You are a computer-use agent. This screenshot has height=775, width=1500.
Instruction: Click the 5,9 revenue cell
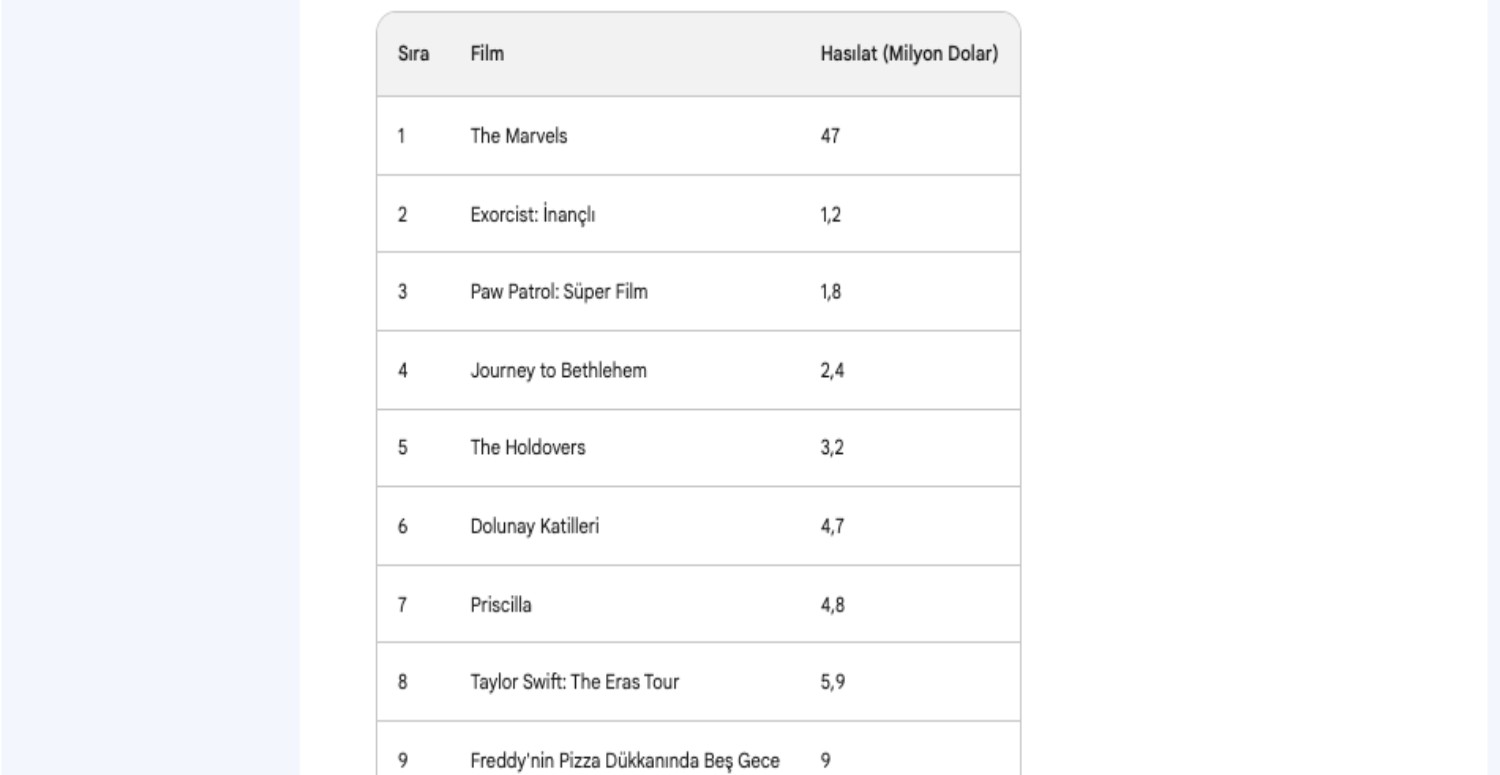coord(829,682)
